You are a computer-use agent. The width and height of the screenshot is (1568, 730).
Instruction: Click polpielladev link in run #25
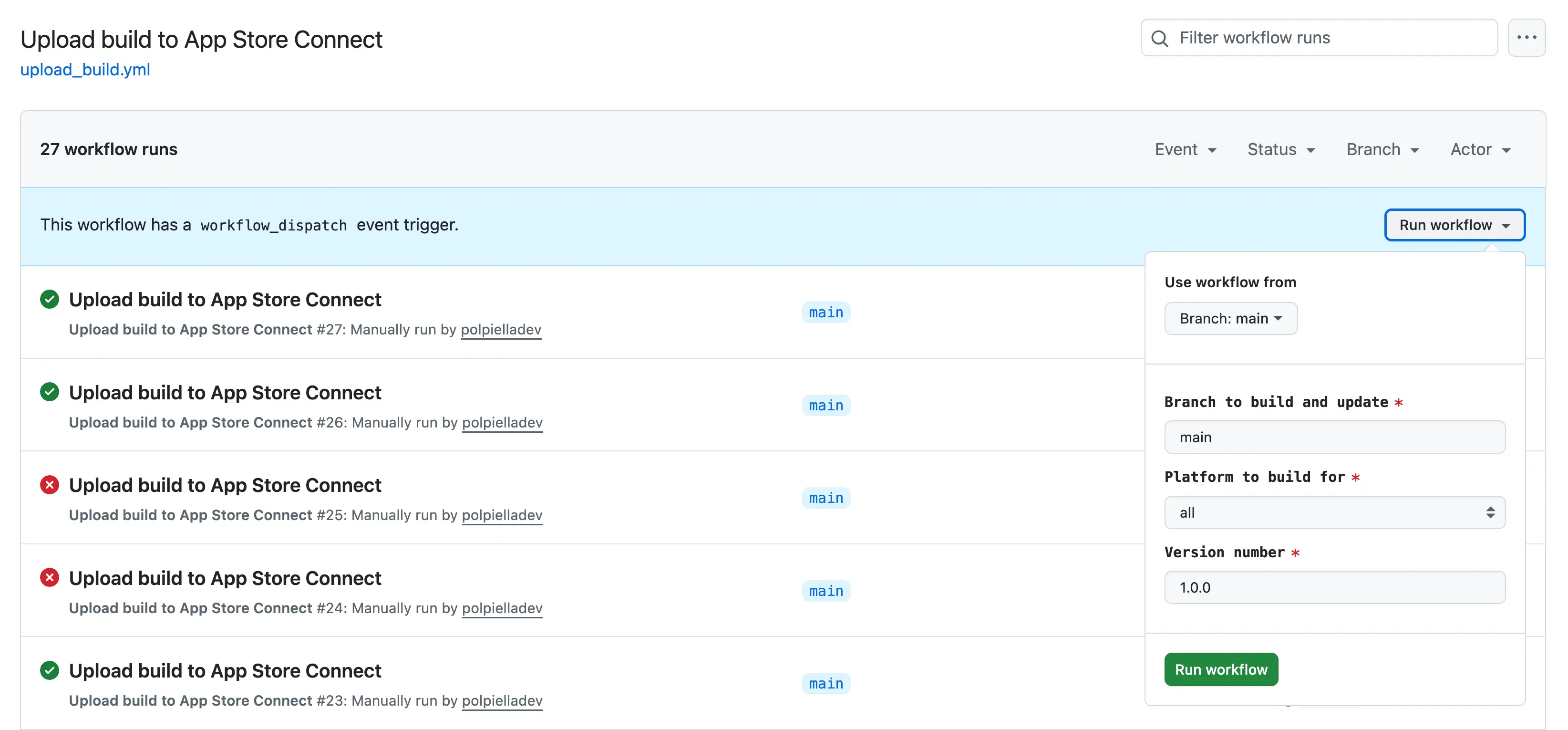(502, 515)
